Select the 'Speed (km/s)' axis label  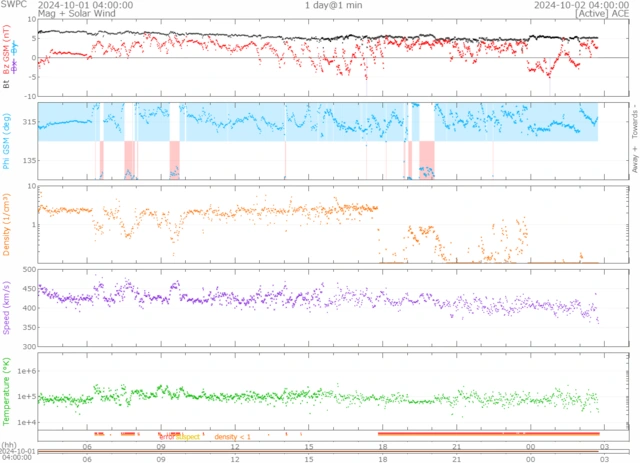[x=8, y=308]
